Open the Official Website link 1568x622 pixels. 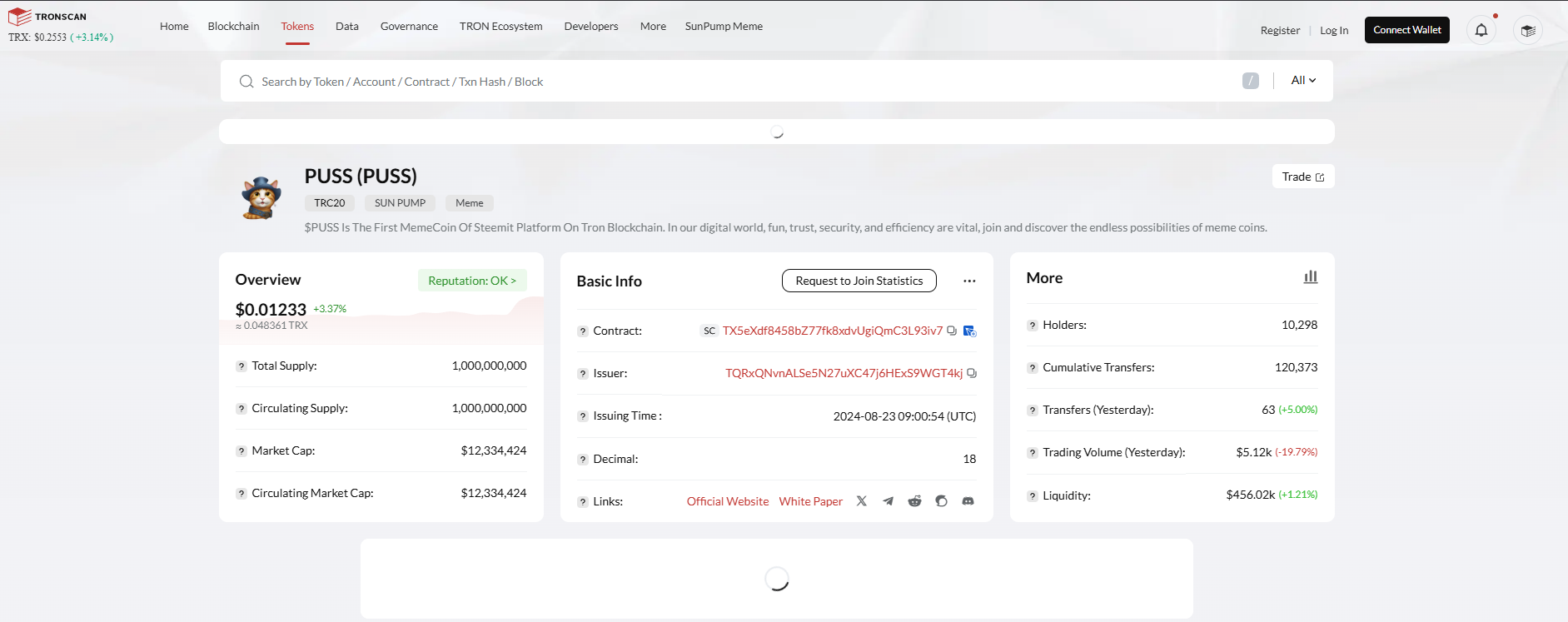728,501
